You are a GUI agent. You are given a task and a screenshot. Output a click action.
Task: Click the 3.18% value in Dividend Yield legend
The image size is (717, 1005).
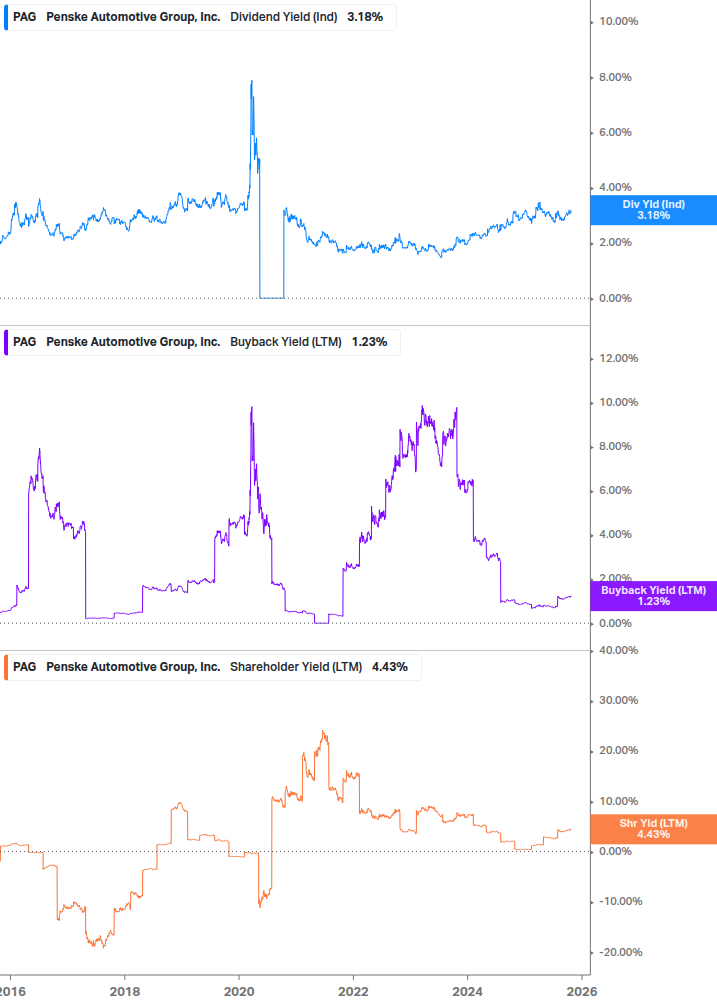[x=366, y=17]
